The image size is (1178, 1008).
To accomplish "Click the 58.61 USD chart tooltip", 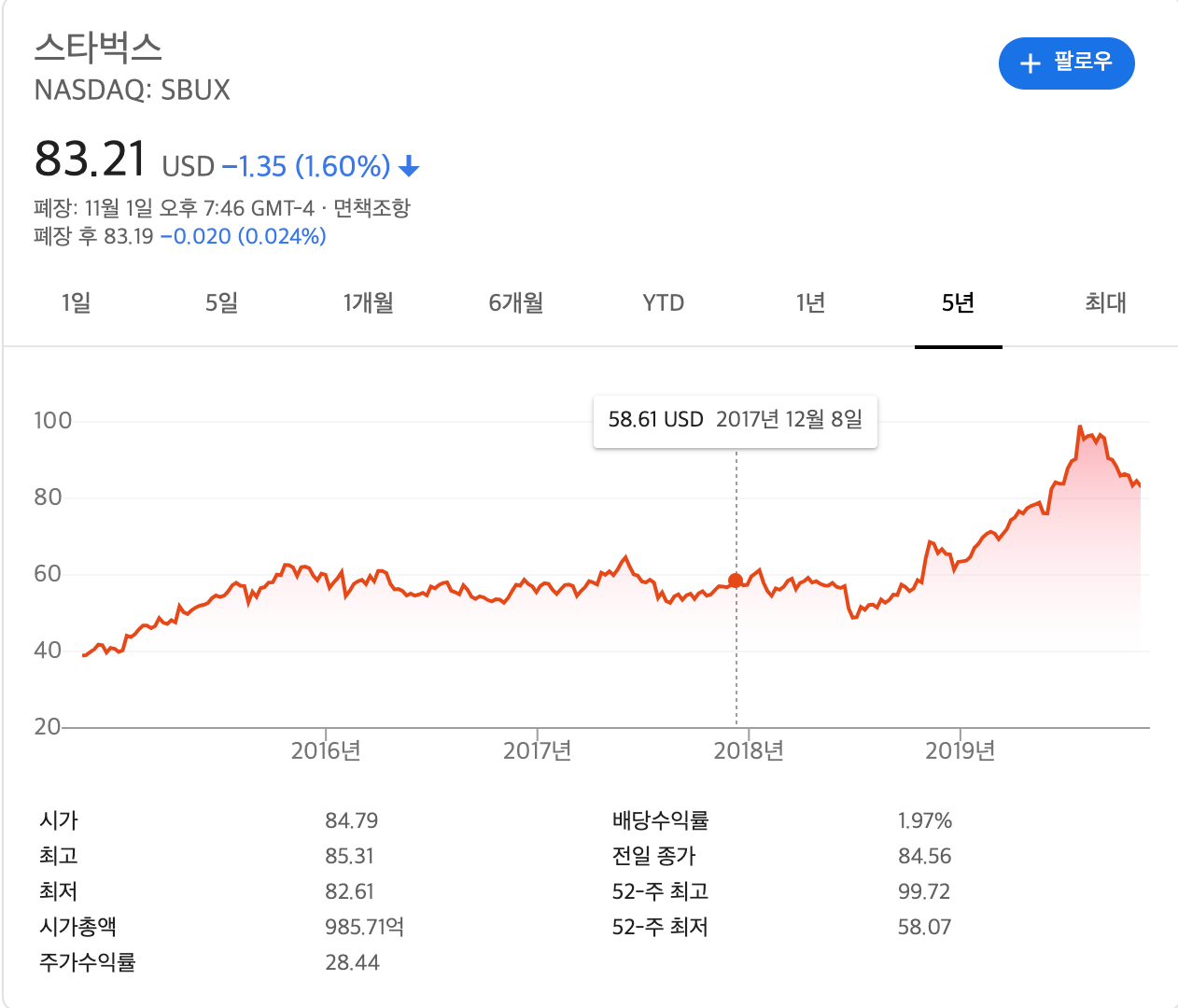I will [735, 420].
